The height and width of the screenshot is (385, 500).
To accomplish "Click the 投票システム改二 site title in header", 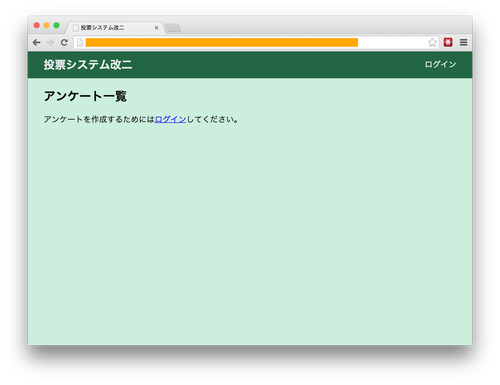I will tap(88, 65).
